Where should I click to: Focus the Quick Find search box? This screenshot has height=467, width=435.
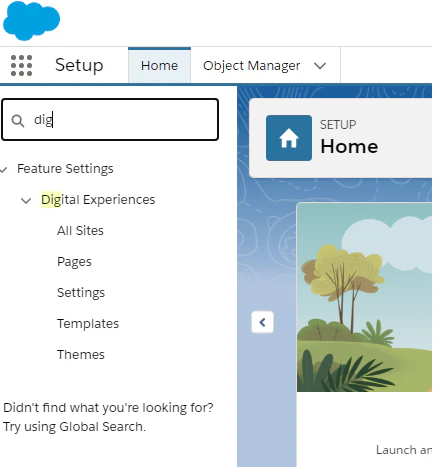(110, 120)
